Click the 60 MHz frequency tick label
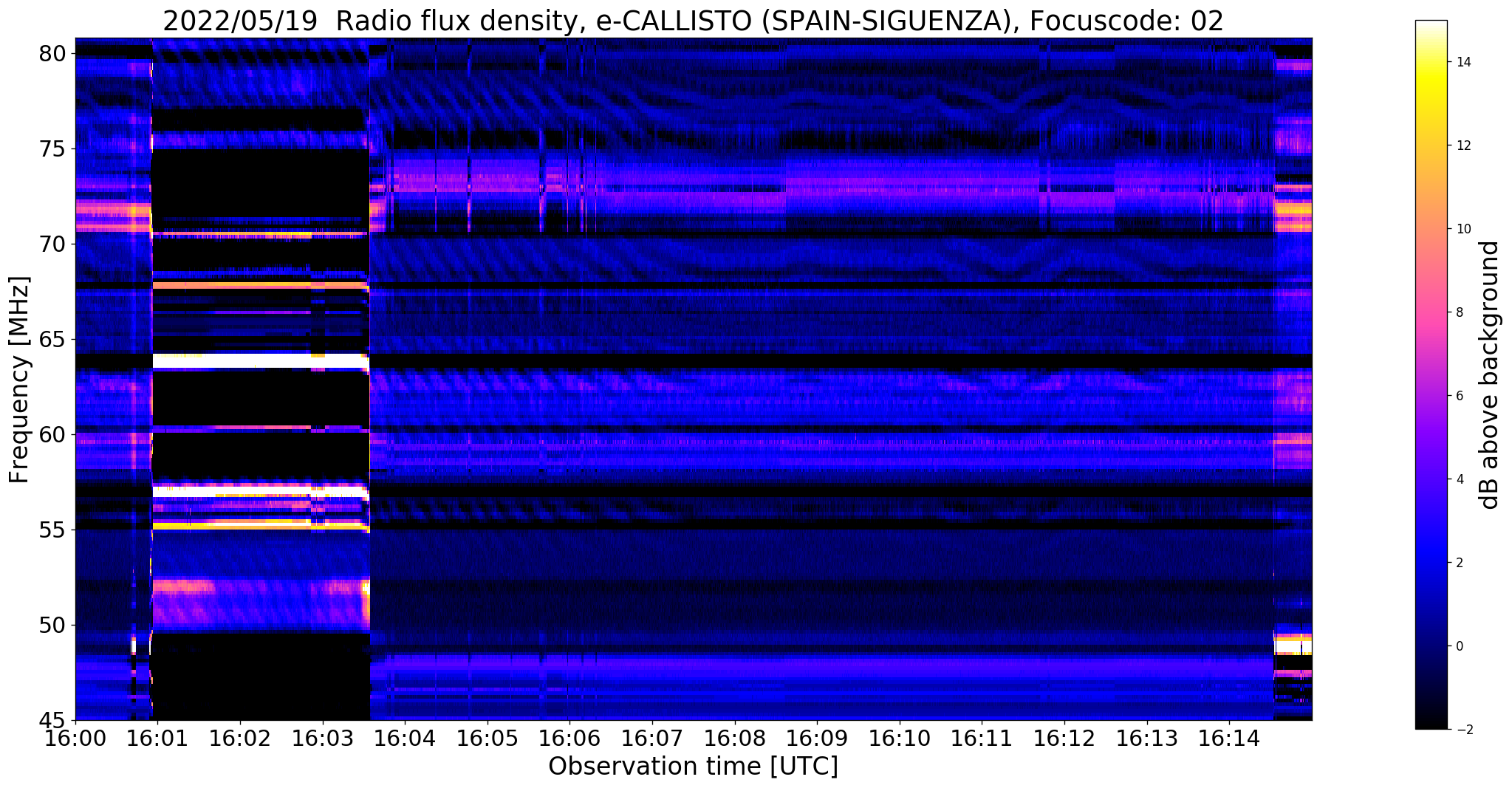The image size is (1512, 788). [53, 435]
